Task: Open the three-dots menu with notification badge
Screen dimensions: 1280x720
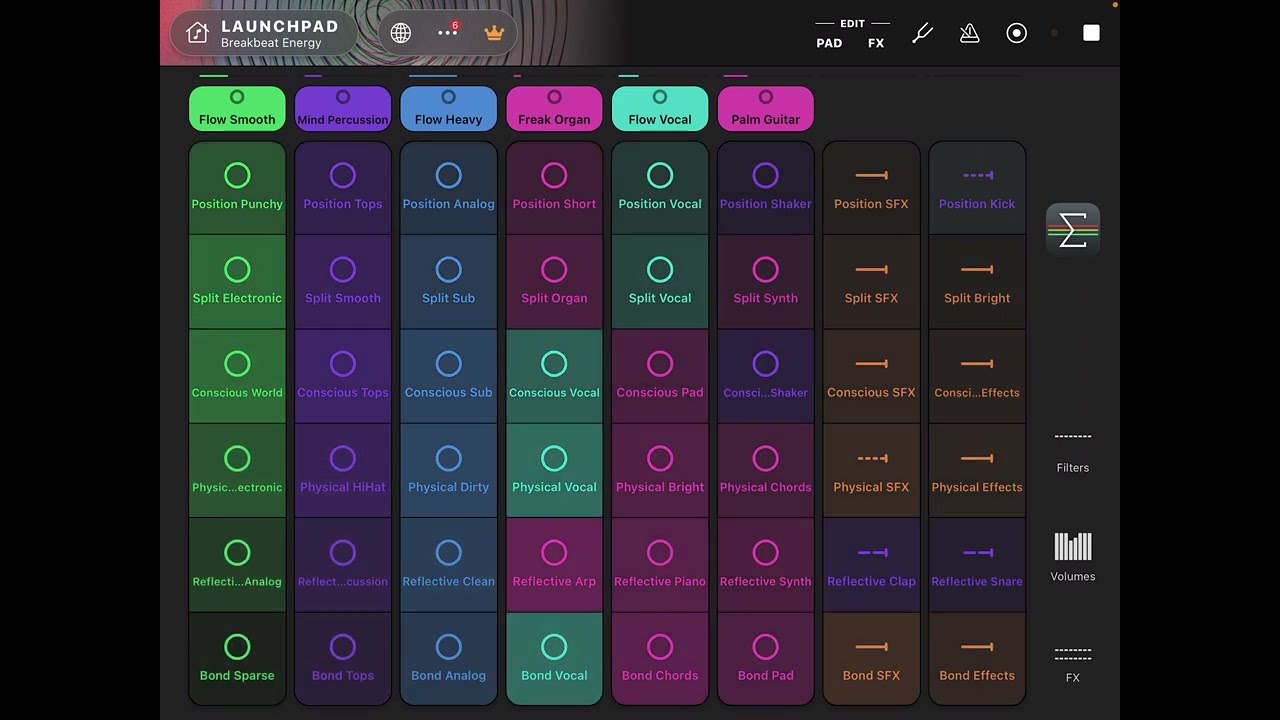Action: (448, 32)
